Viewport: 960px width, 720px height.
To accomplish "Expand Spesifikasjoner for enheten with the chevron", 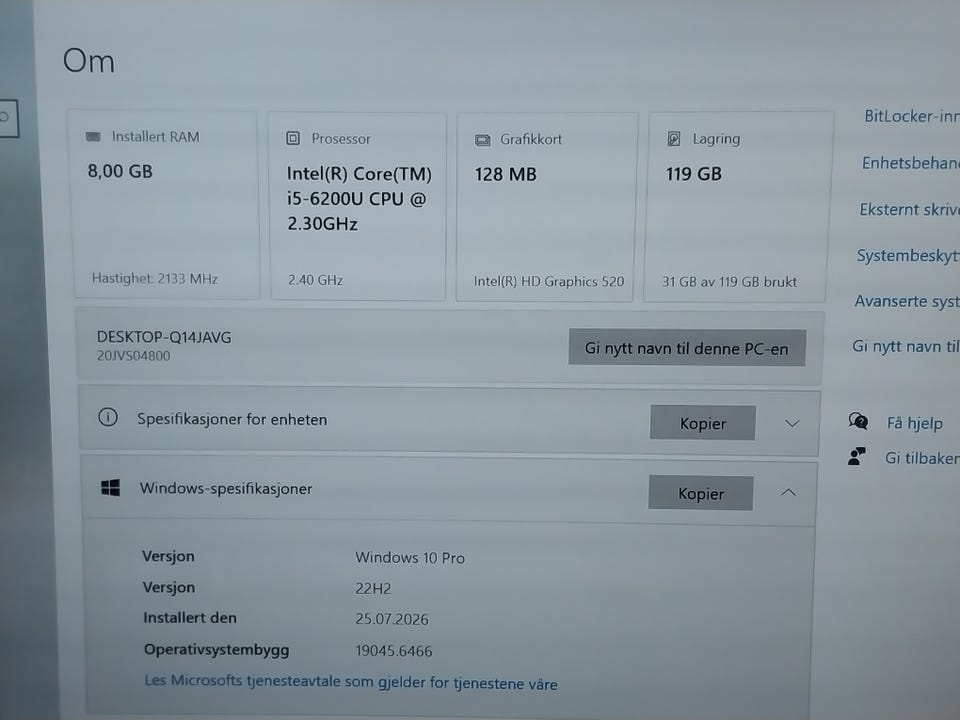I will pos(792,423).
